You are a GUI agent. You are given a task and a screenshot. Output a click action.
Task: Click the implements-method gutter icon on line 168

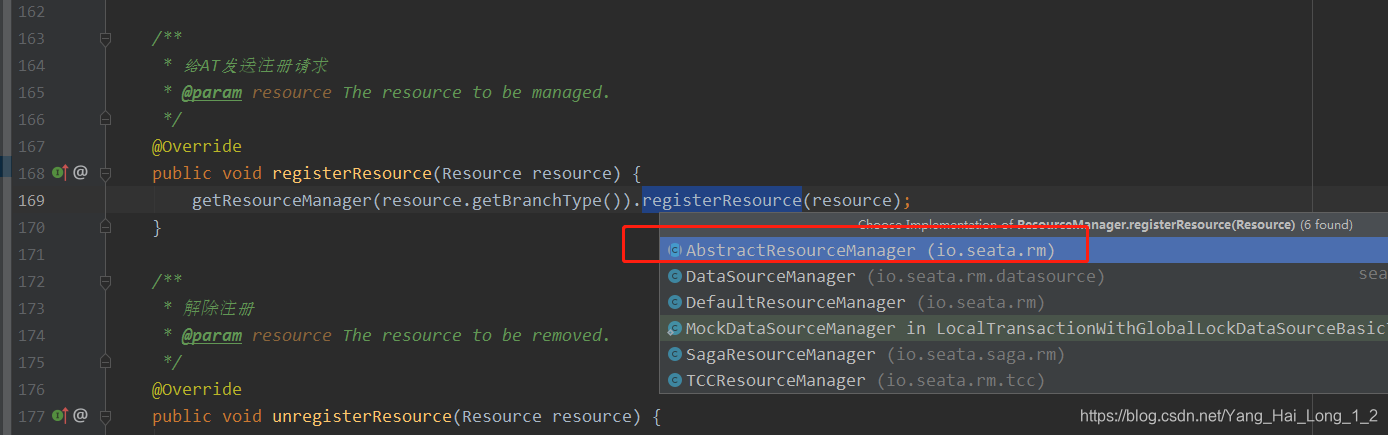pyautogui.click(x=60, y=173)
